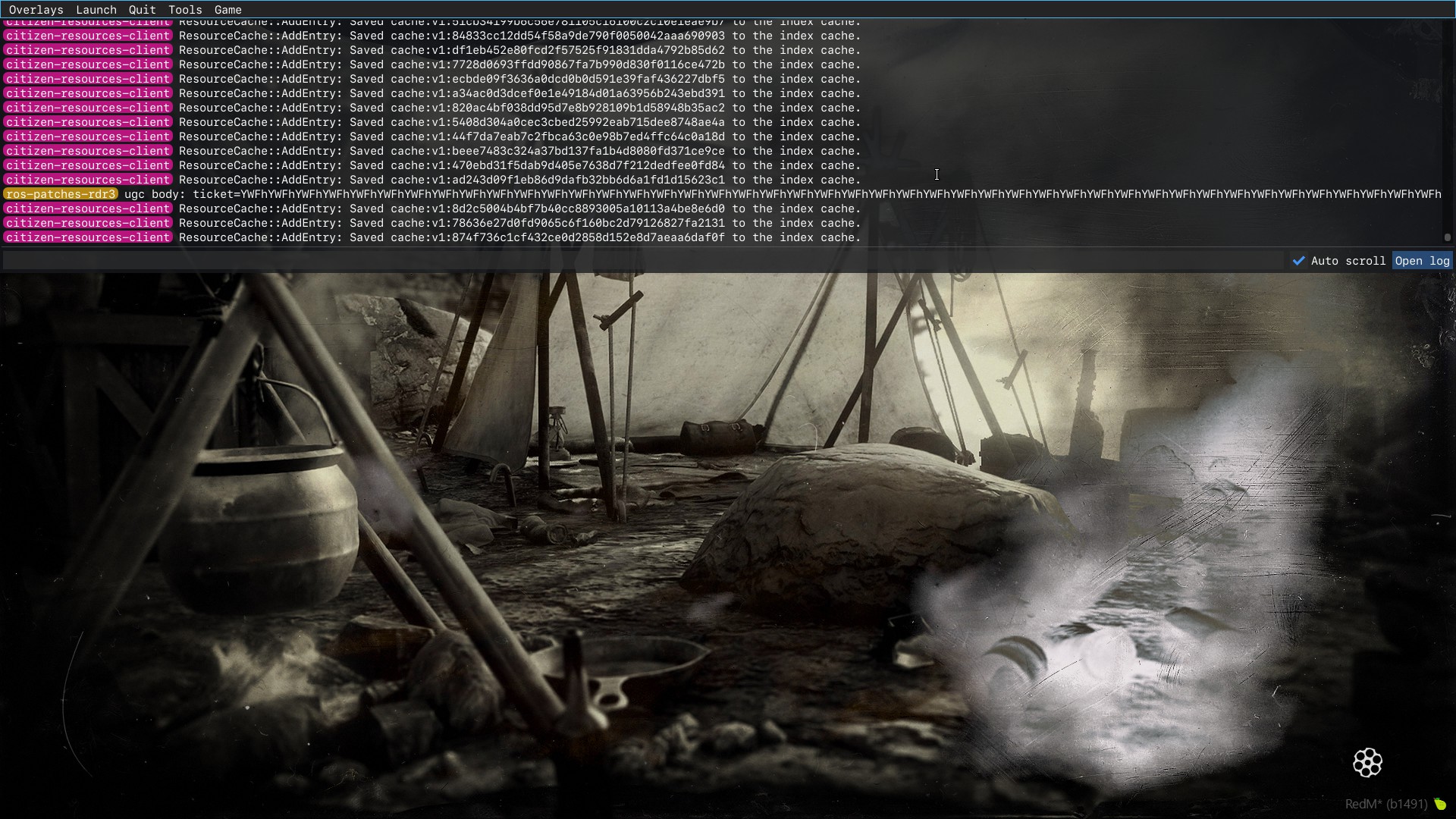Open the Tools menu
This screenshot has width=1456, height=819.
coord(185,10)
